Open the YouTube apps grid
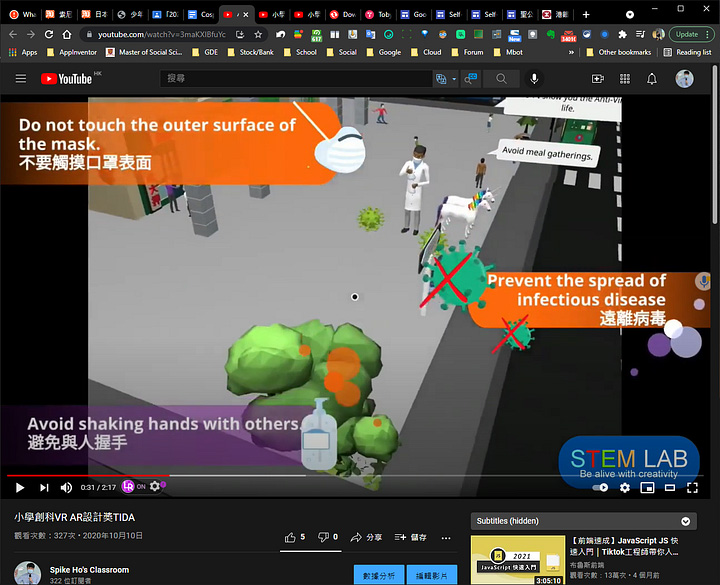Image resolution: width=720 pixels, height=585 pixels. coord(625,78)
